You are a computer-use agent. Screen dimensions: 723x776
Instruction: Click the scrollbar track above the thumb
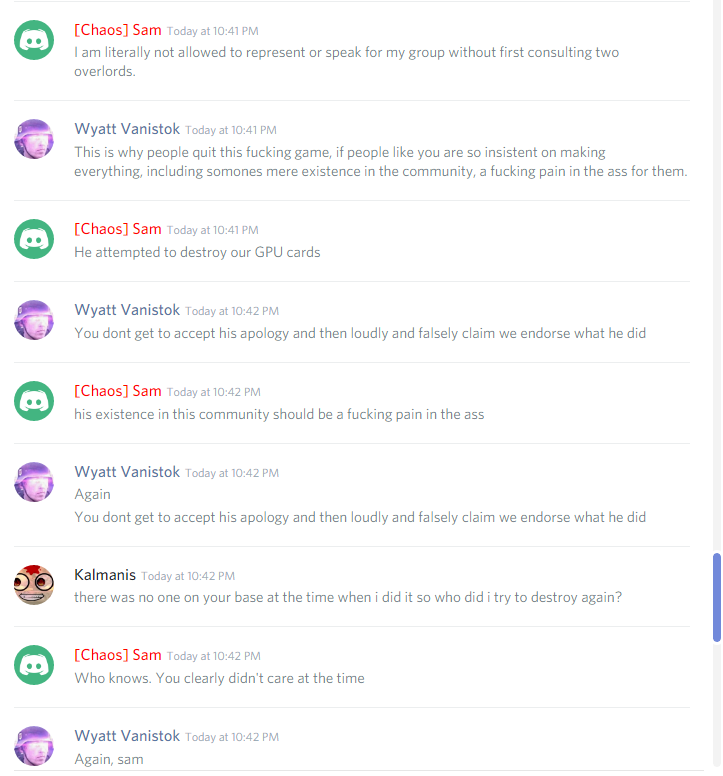pyautogui.click(x=717, y=277)
